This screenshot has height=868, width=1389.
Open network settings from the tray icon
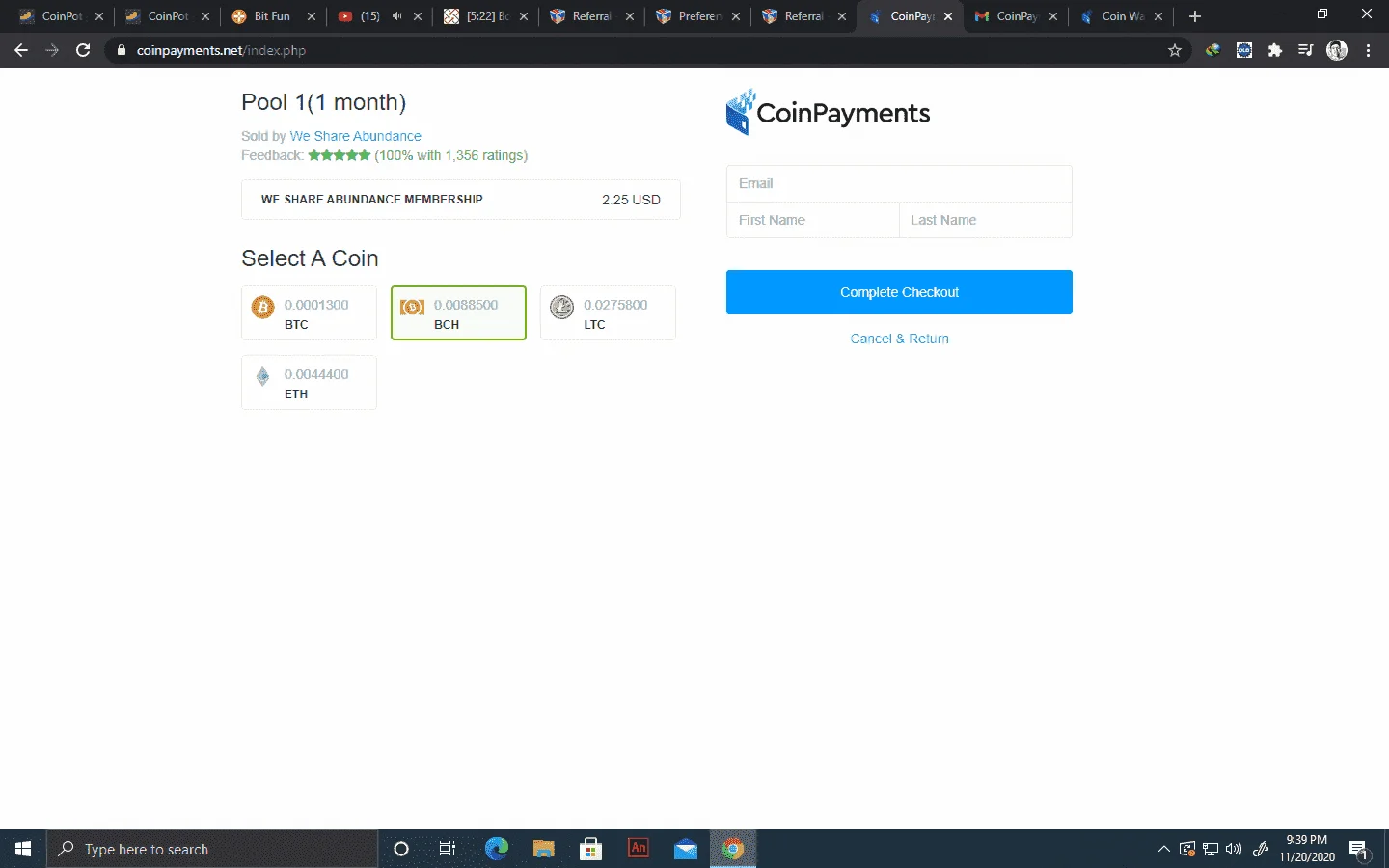click(1211, 849)
